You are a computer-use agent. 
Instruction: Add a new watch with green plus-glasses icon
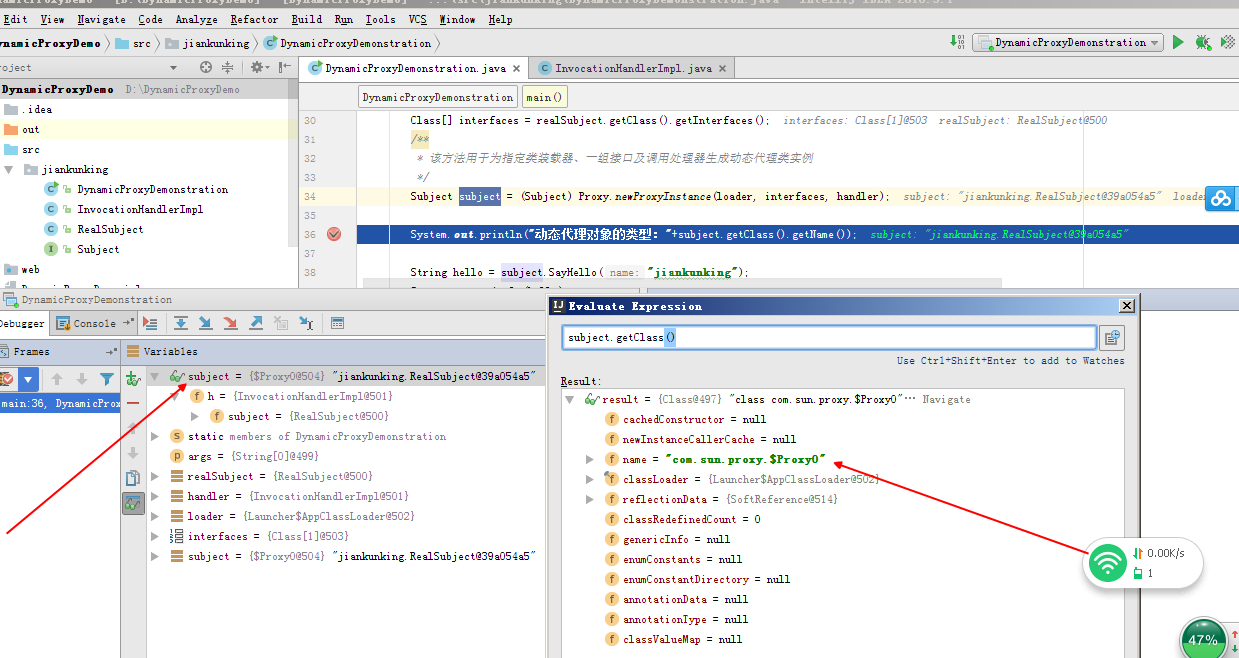pyautogui.click(x=133, y=379)
